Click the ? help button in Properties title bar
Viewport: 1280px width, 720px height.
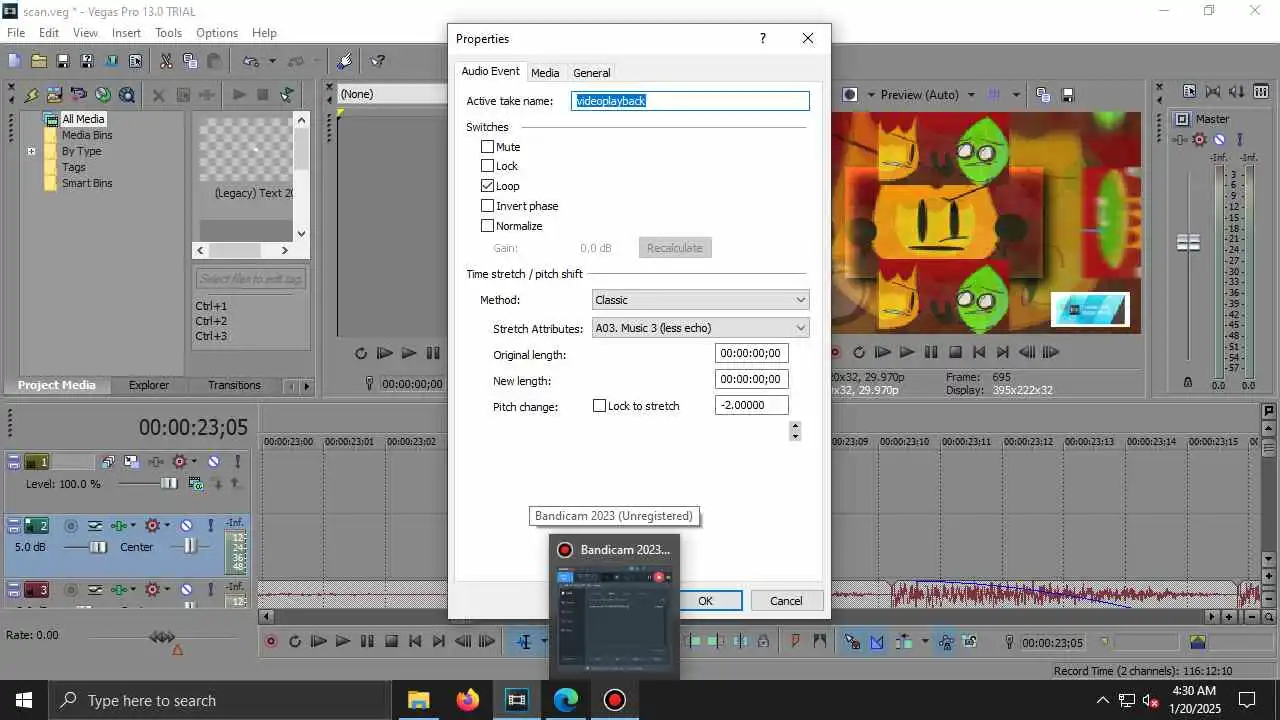pos(763,39)
